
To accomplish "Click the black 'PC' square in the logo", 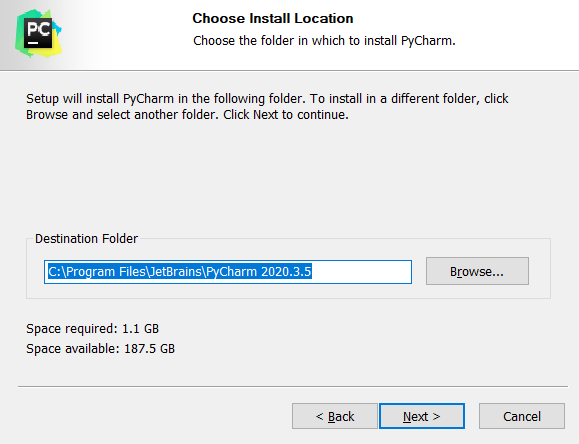I will 38,33.
